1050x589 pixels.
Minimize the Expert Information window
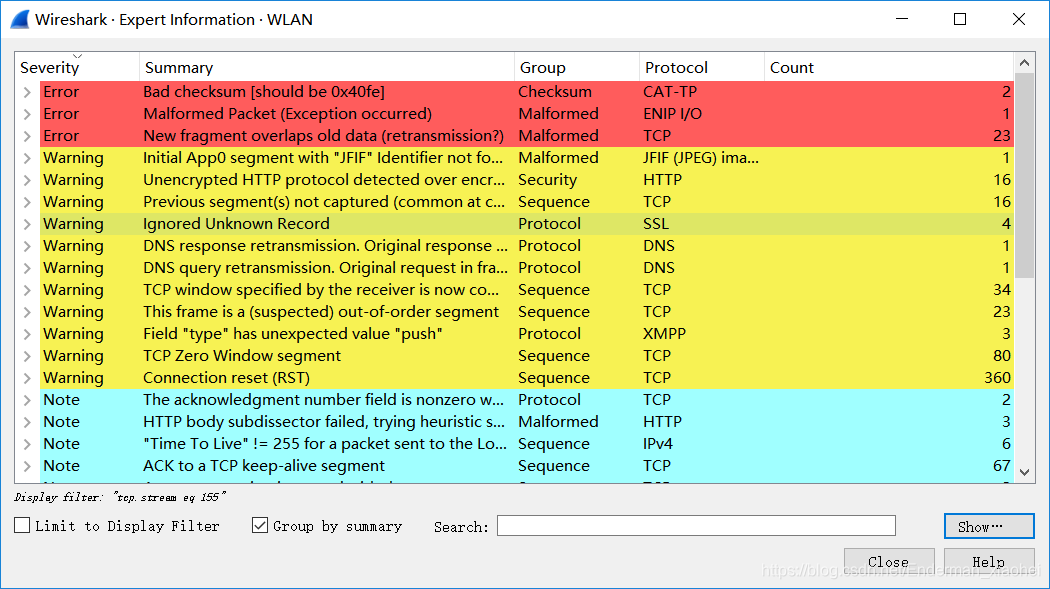(x=902, y=19)
